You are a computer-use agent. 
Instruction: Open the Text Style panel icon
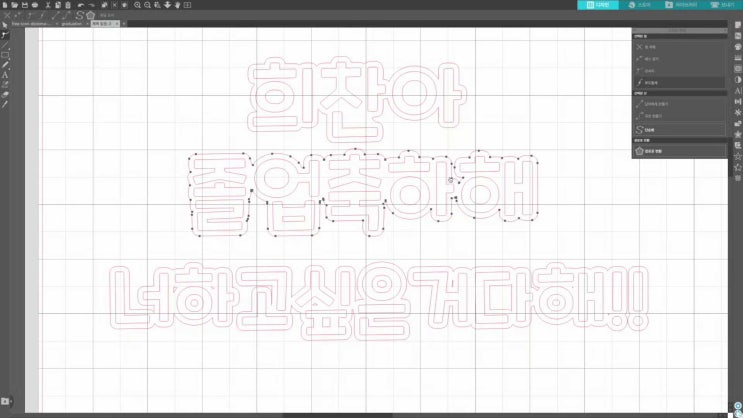point(737,90)
